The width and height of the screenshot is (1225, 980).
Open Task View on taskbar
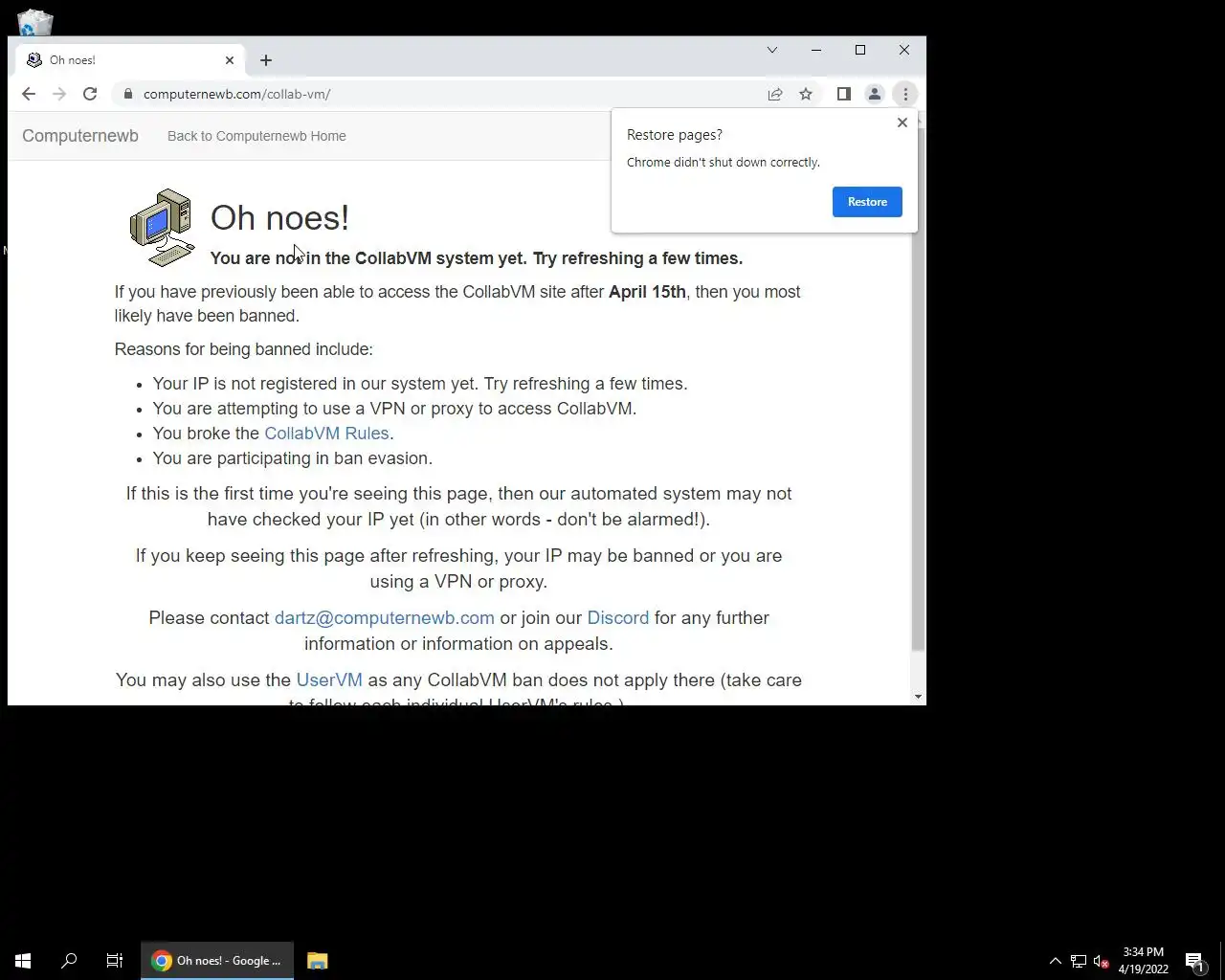coord(115,961)
